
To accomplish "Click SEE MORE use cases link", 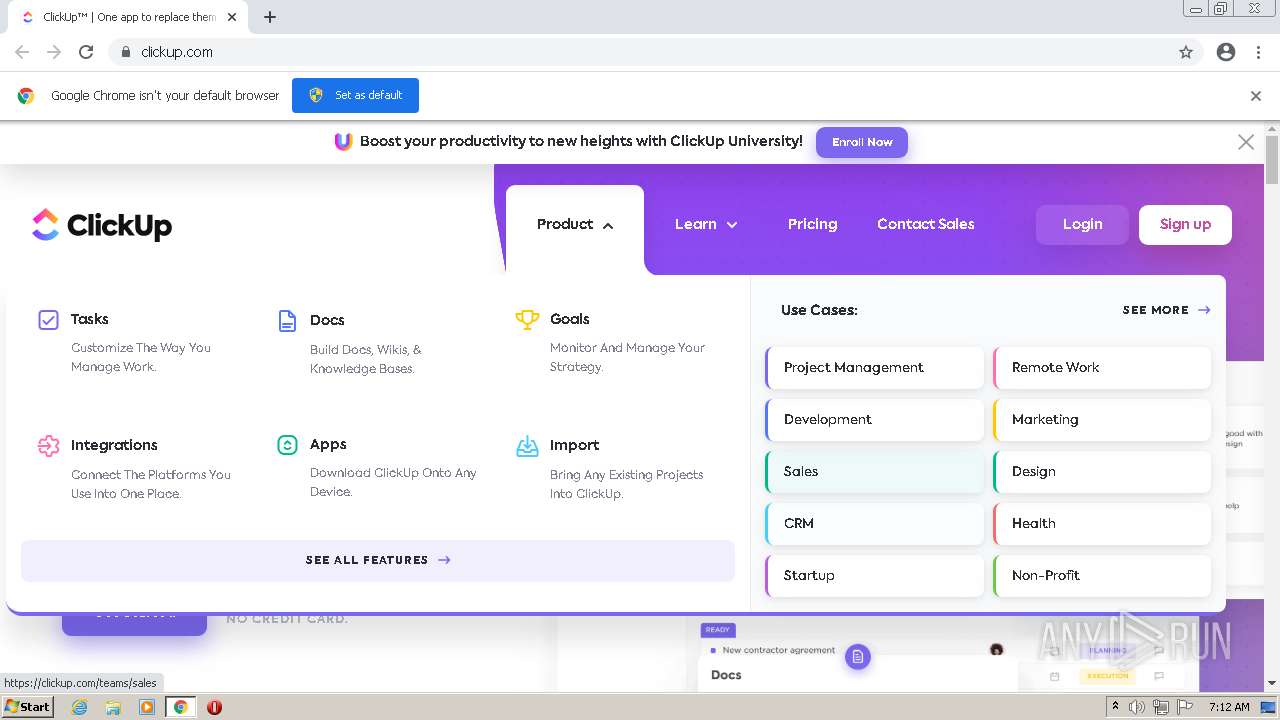I will [x=1166, y=310].
